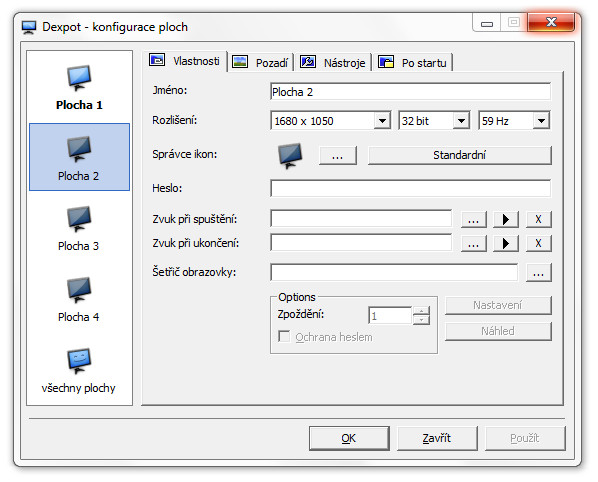
Task: Decrease Zpoždění with the down arrow
Action: pyautogui.click(x=421, y=320)
